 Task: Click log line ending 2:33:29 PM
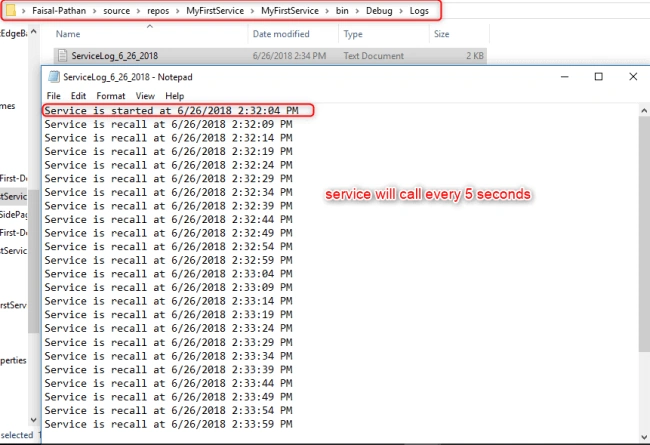pyautogui.click(x=168, y=342)
